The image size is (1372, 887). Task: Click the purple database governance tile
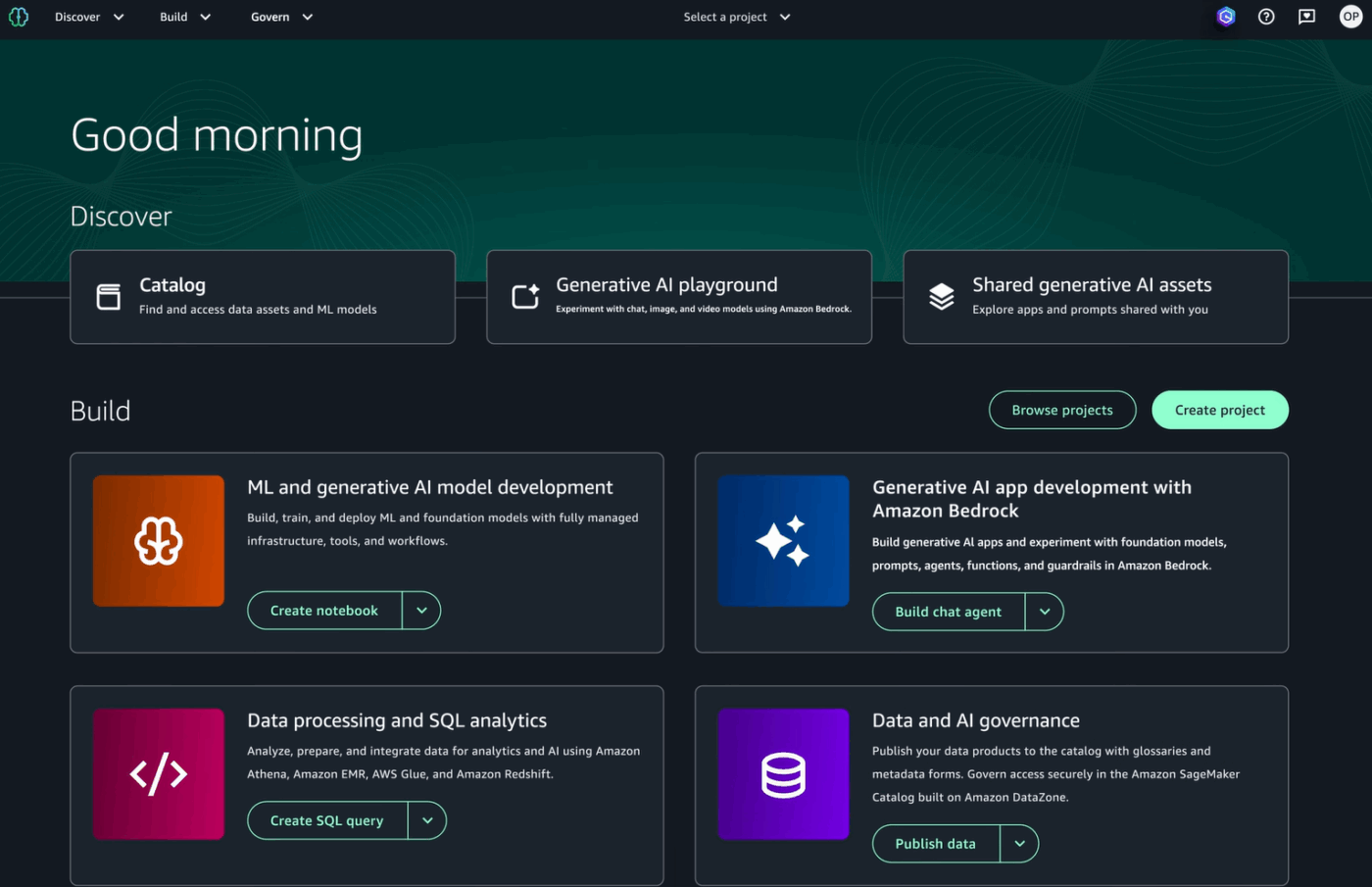tap(783, 774)
